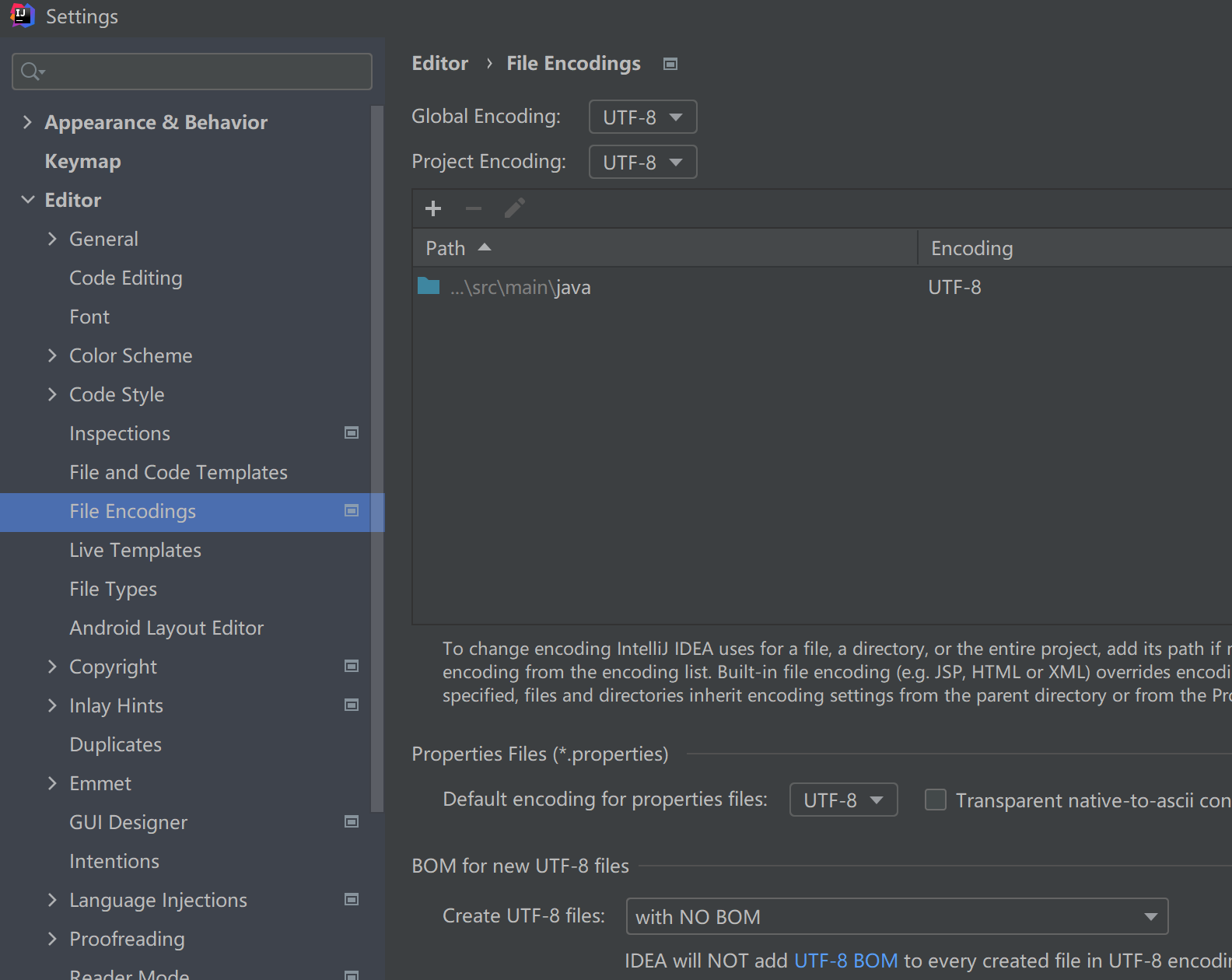The height and width of the screenshot is (980, 1232).
Task: Open Duplicates settings page
Action: [115, 744]
